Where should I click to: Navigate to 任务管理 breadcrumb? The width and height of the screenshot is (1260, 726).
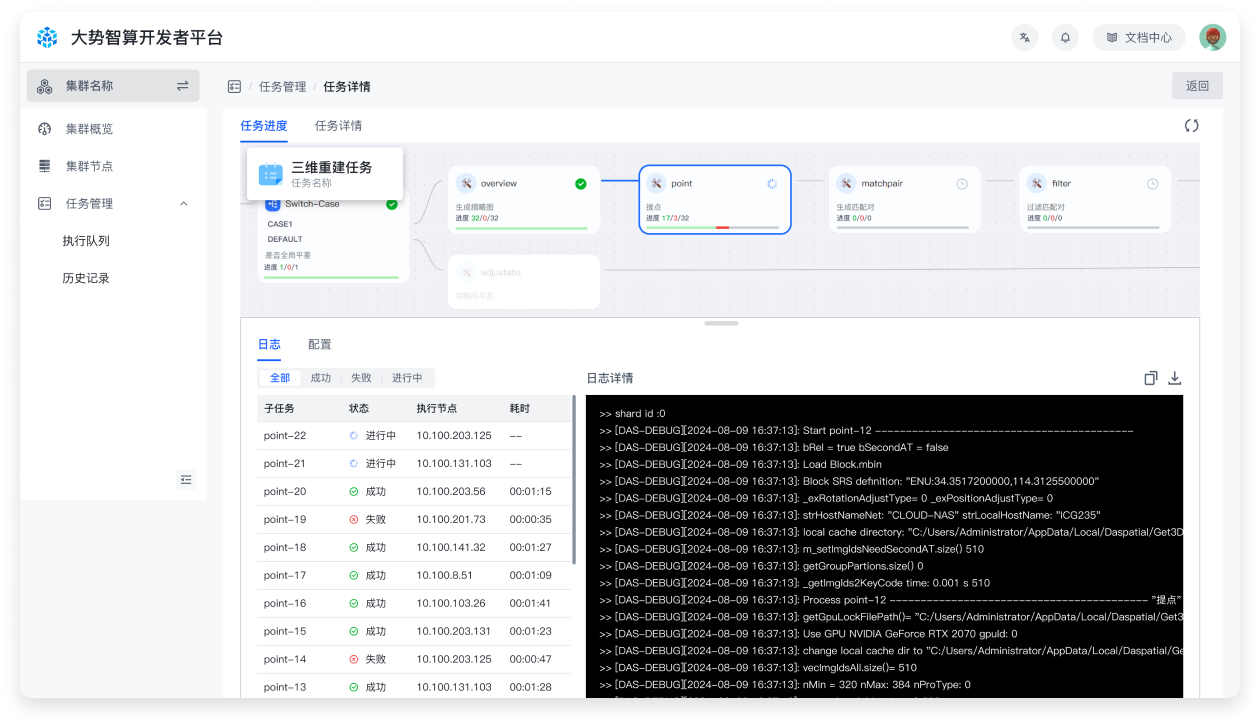282,87
